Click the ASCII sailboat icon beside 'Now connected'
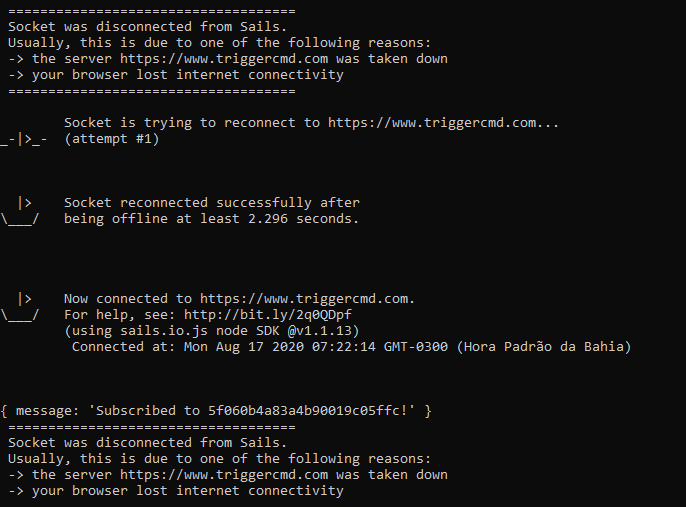 (x=20, y=307)
